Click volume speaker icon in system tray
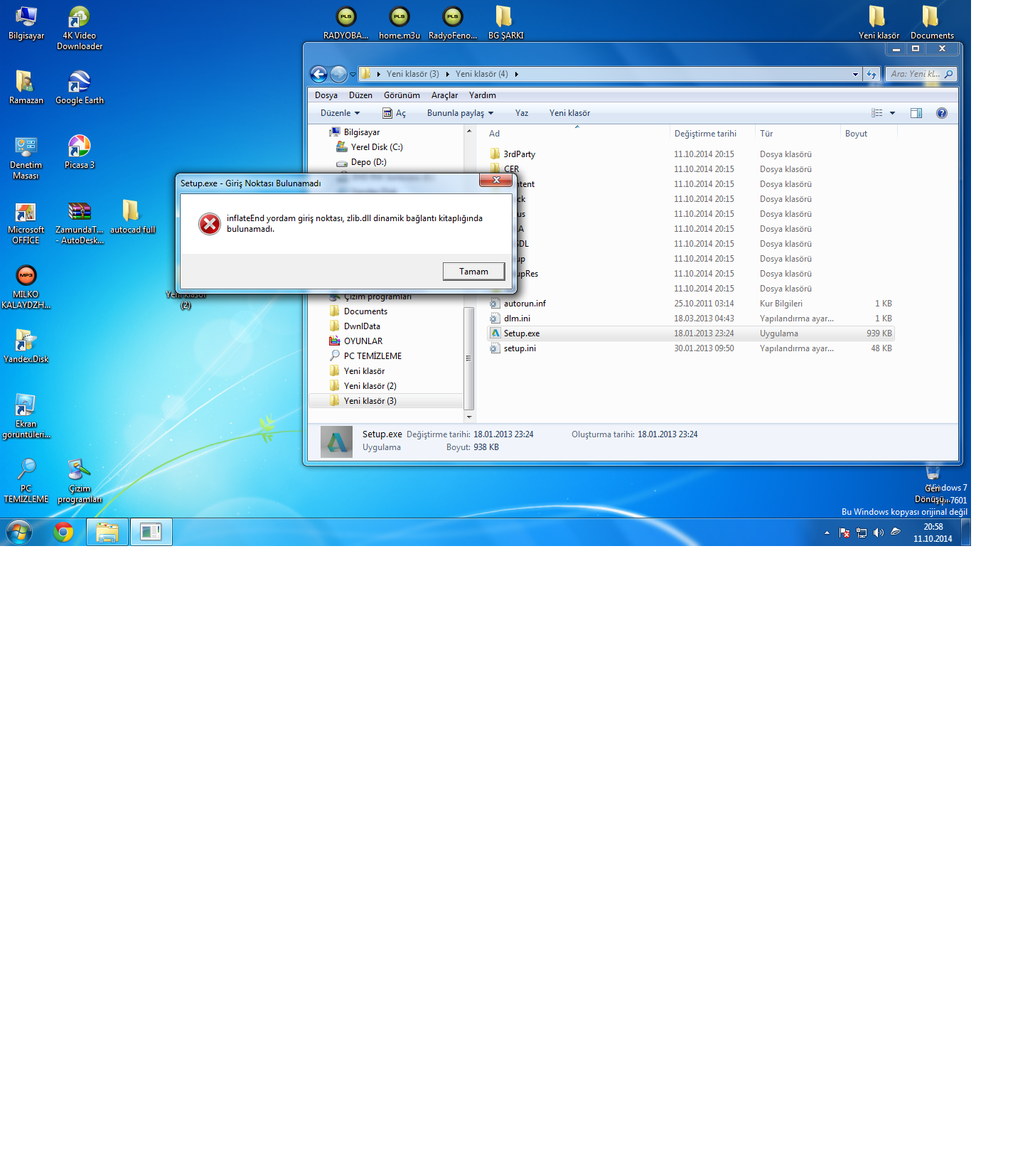 (879, 533)
